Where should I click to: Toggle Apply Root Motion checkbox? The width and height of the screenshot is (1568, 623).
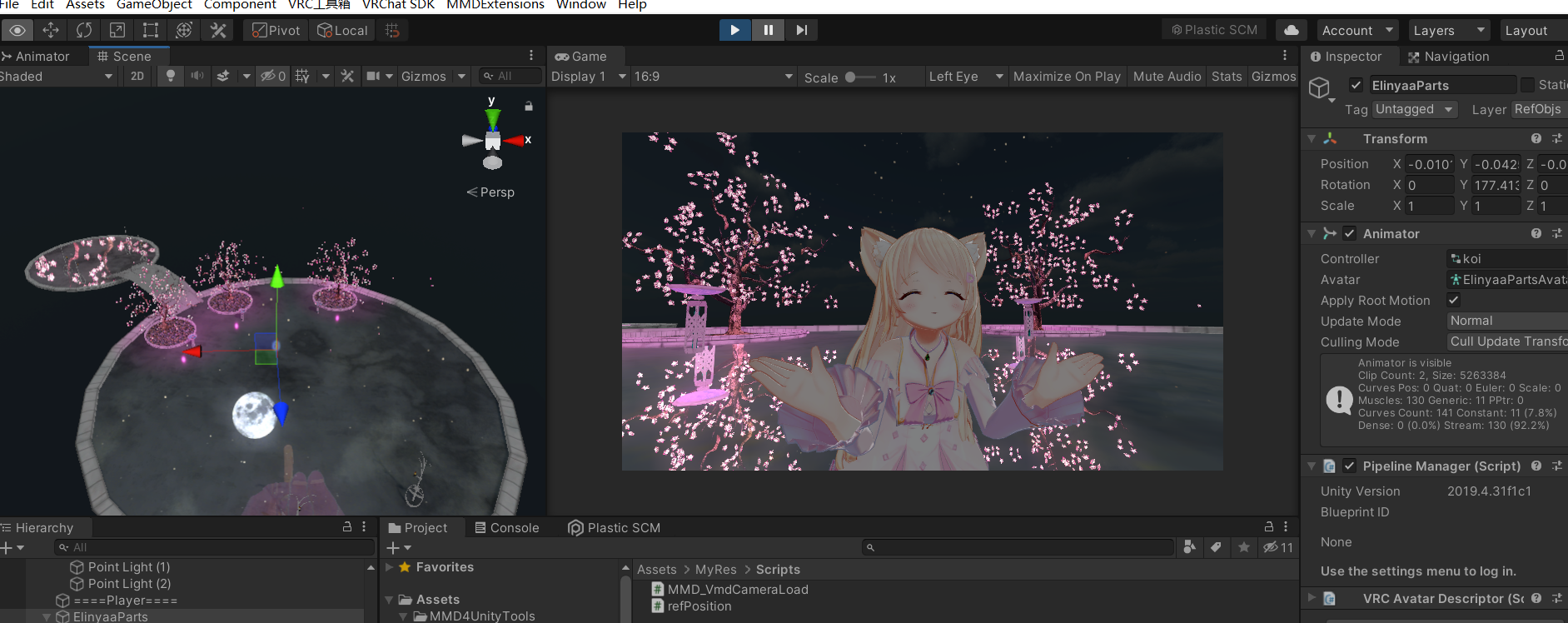point(1453,300)
